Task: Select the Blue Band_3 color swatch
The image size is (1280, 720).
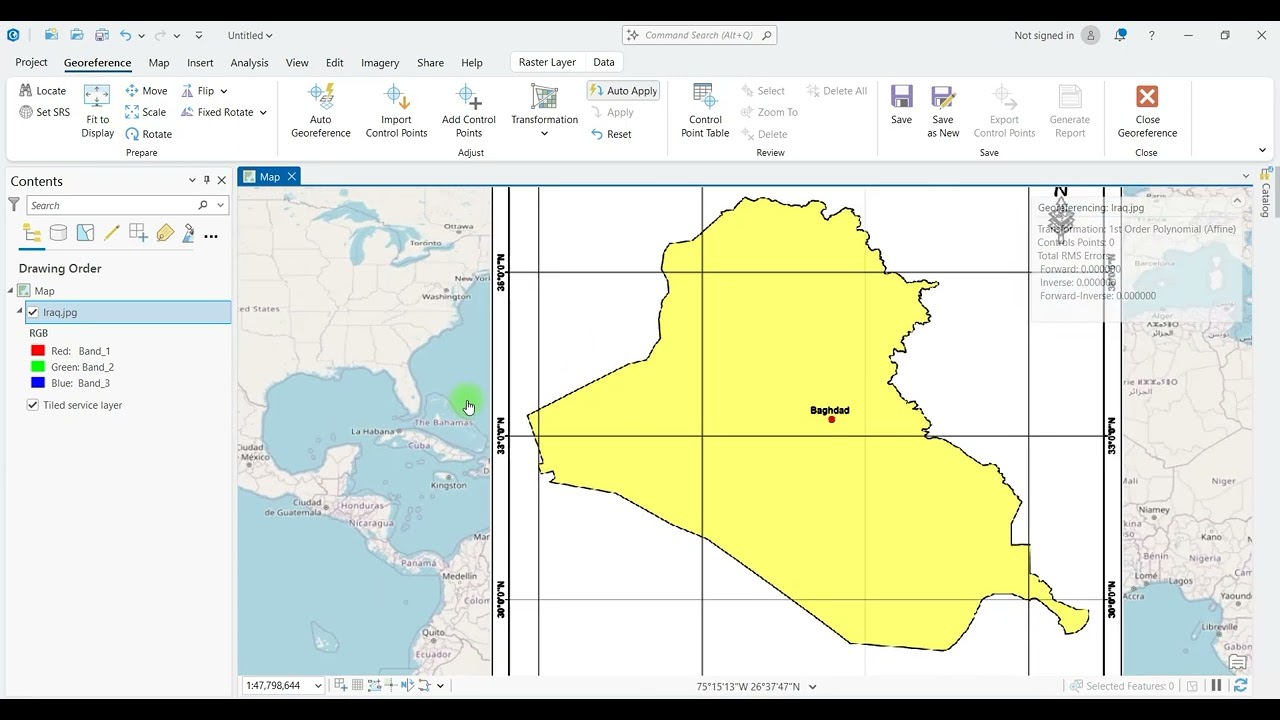Action: (x=38, y=383)
